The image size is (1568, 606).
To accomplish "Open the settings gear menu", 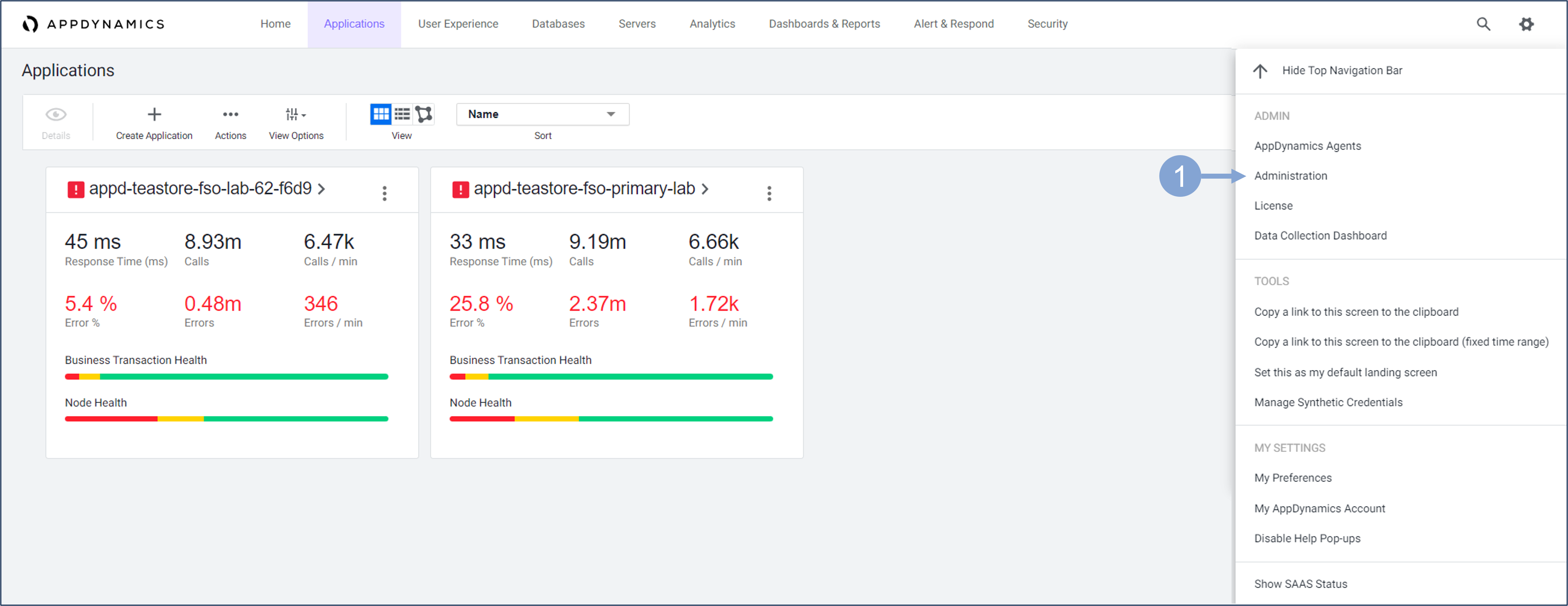I will 1526,24.
